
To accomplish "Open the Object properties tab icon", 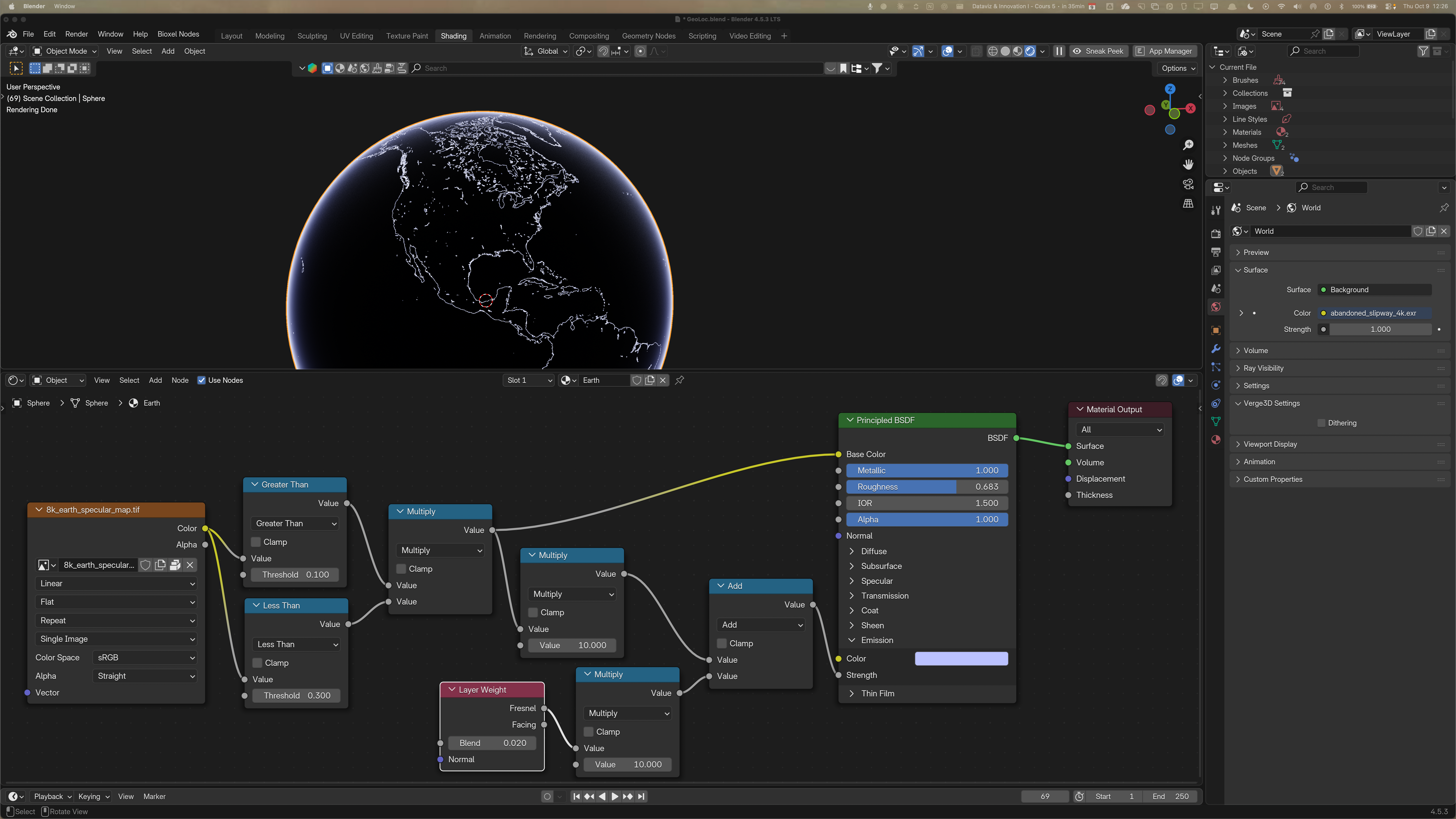I will click(1216, 330).
